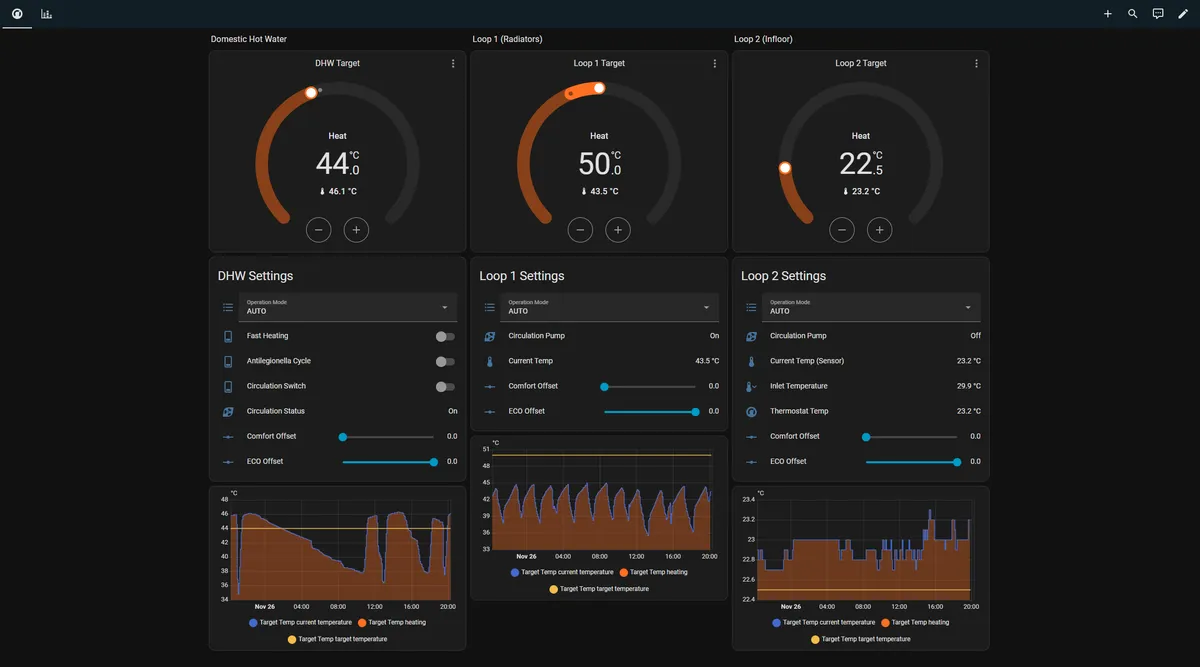Toggle the Antilegionella Cycle switch
Viewport: 1200px width, 667px height.
tap(445, 361)
